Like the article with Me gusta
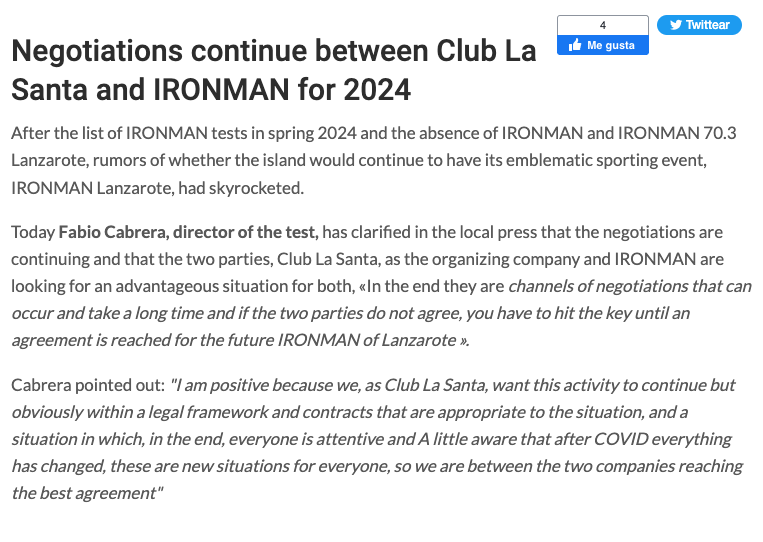 (x=602, y=45)
